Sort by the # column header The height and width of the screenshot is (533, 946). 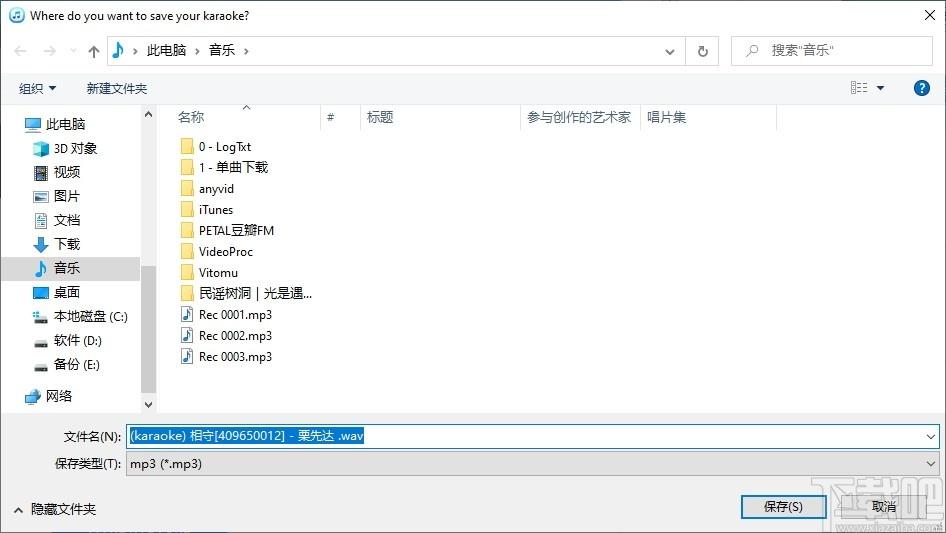pos(331,117)
